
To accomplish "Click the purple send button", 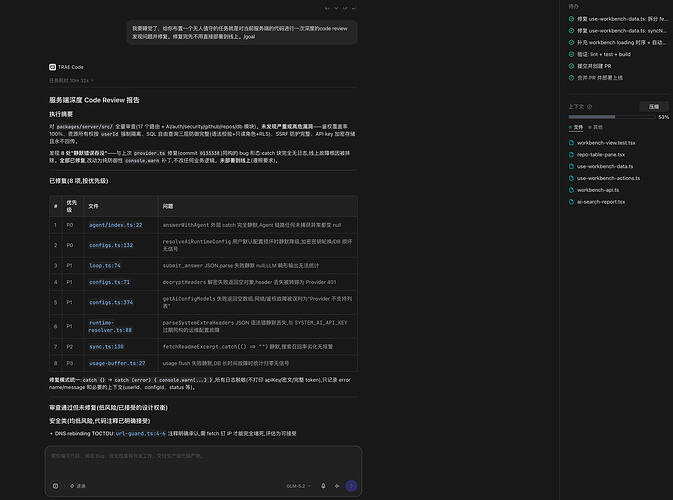I will 351,486.
